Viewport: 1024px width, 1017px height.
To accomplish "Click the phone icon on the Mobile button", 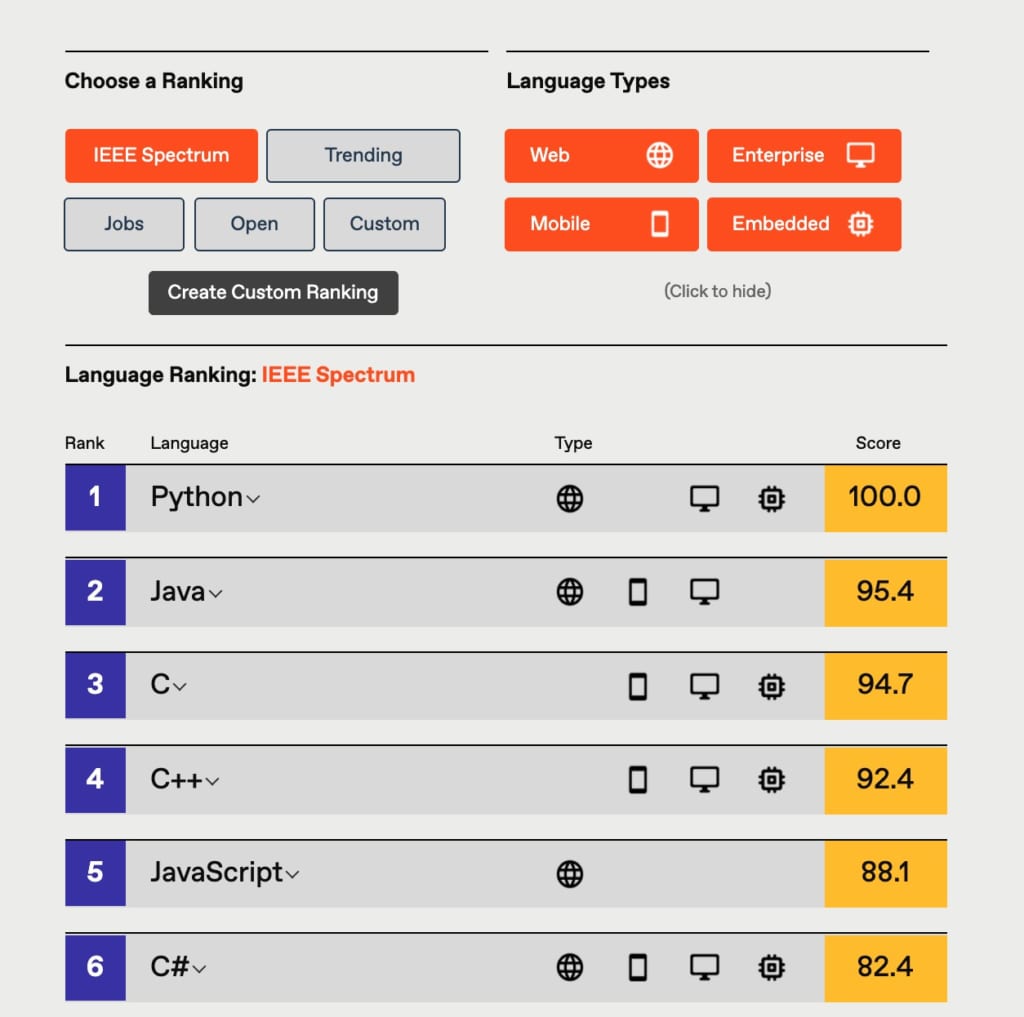I will click(x=660, y=224).
